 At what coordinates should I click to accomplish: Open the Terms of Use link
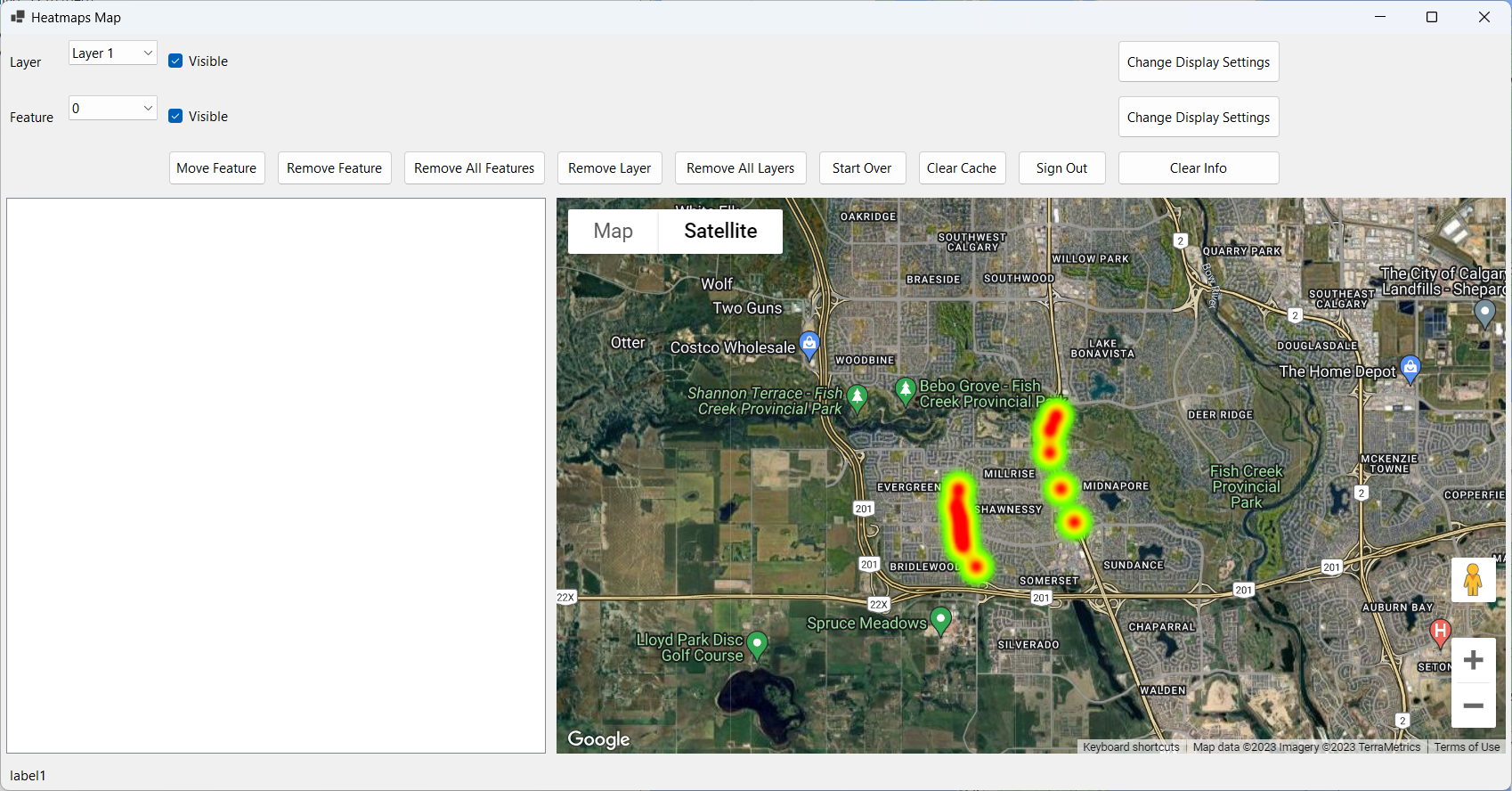(1467, 747)
